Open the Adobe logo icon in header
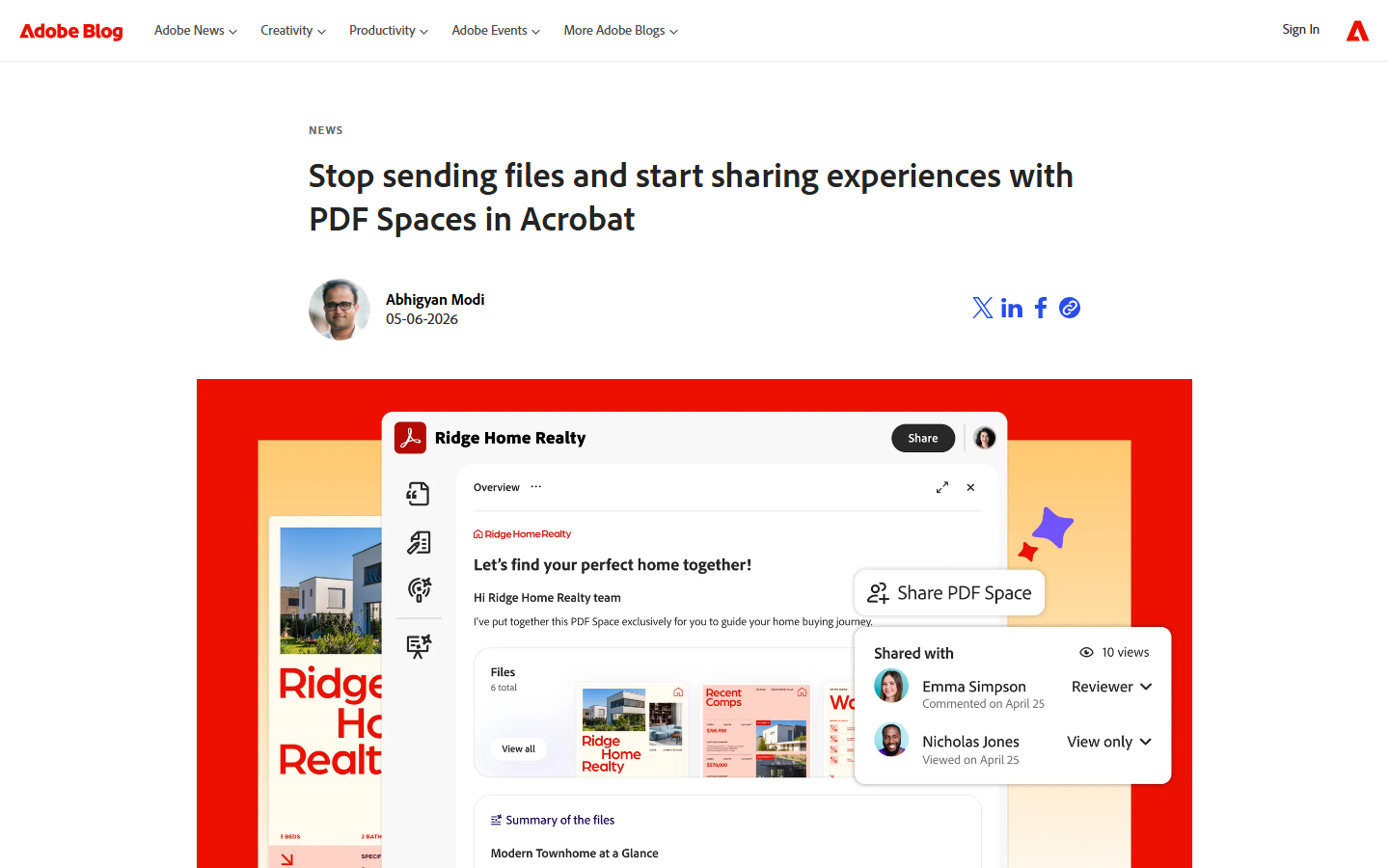 click(1357, 31)
